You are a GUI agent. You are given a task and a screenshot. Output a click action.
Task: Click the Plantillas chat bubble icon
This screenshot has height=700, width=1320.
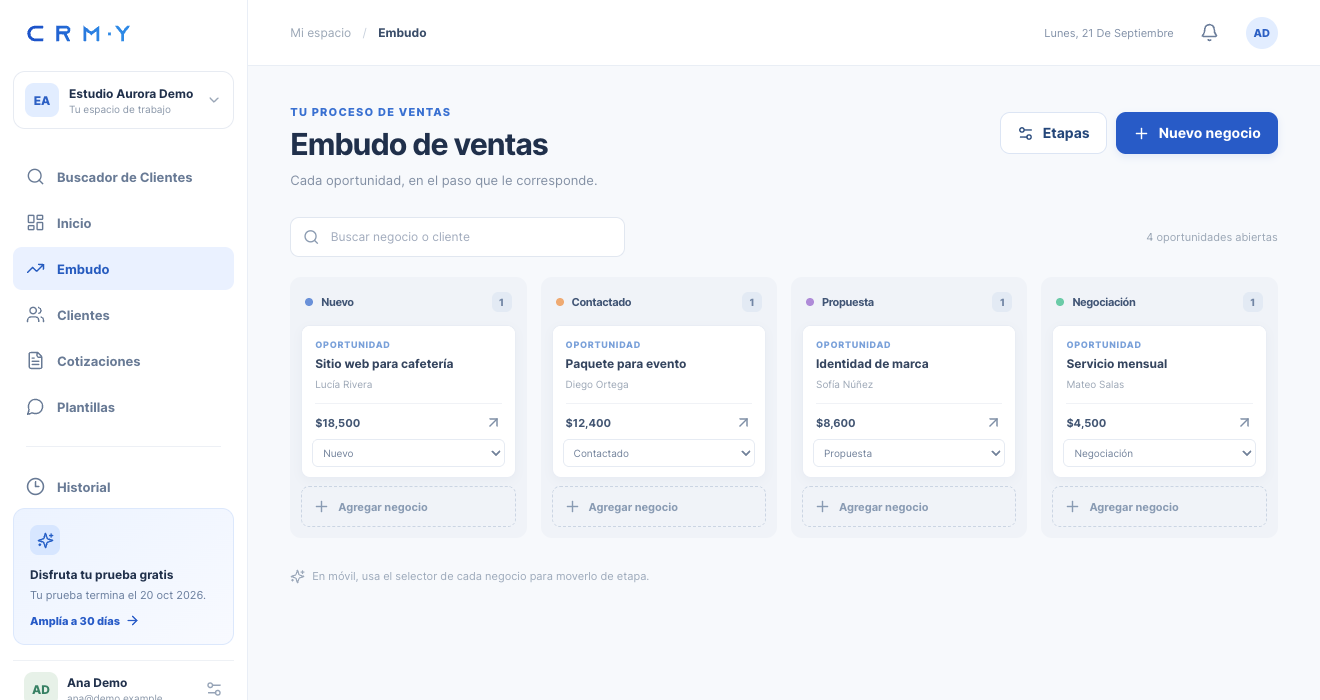[x=35, y=407]
